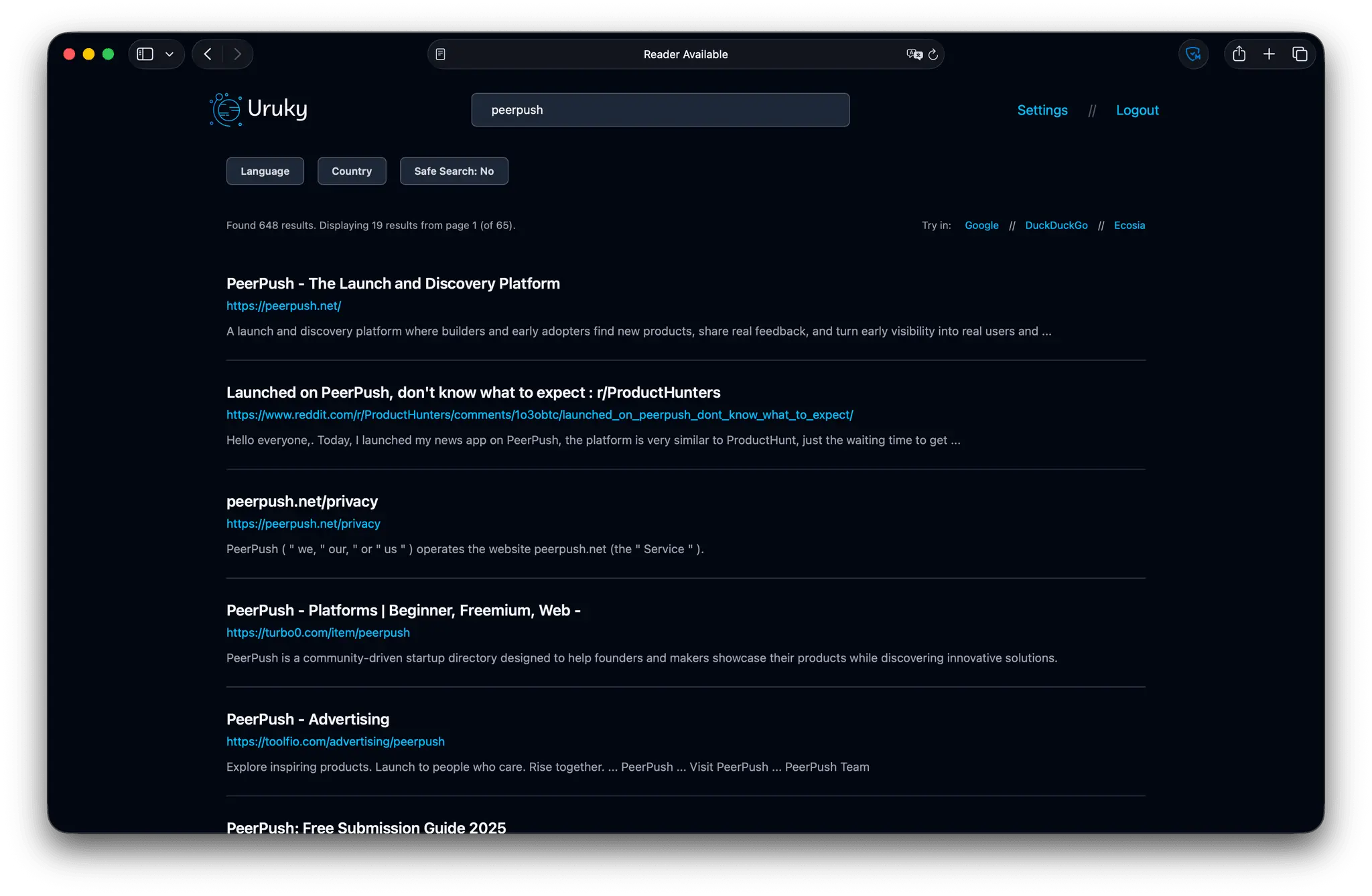The image size is (1372, 896).
Task: Open Reader view icon in address bar
Action: coord(440,54)
